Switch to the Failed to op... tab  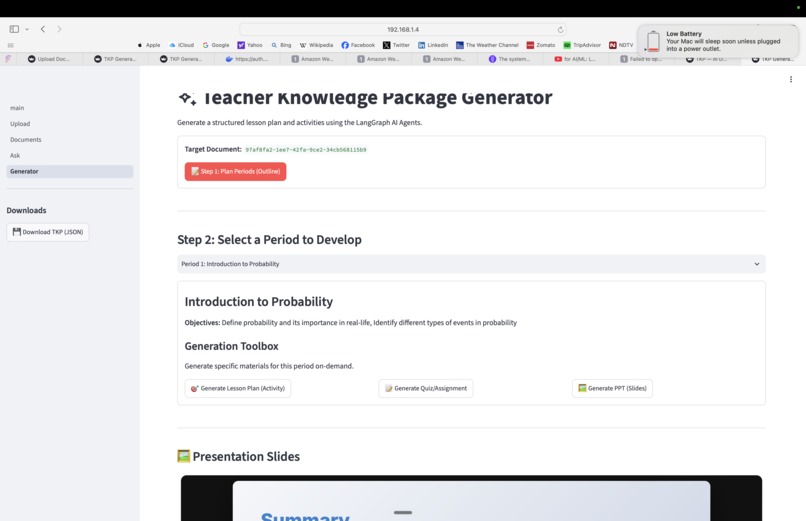(641, 59)
